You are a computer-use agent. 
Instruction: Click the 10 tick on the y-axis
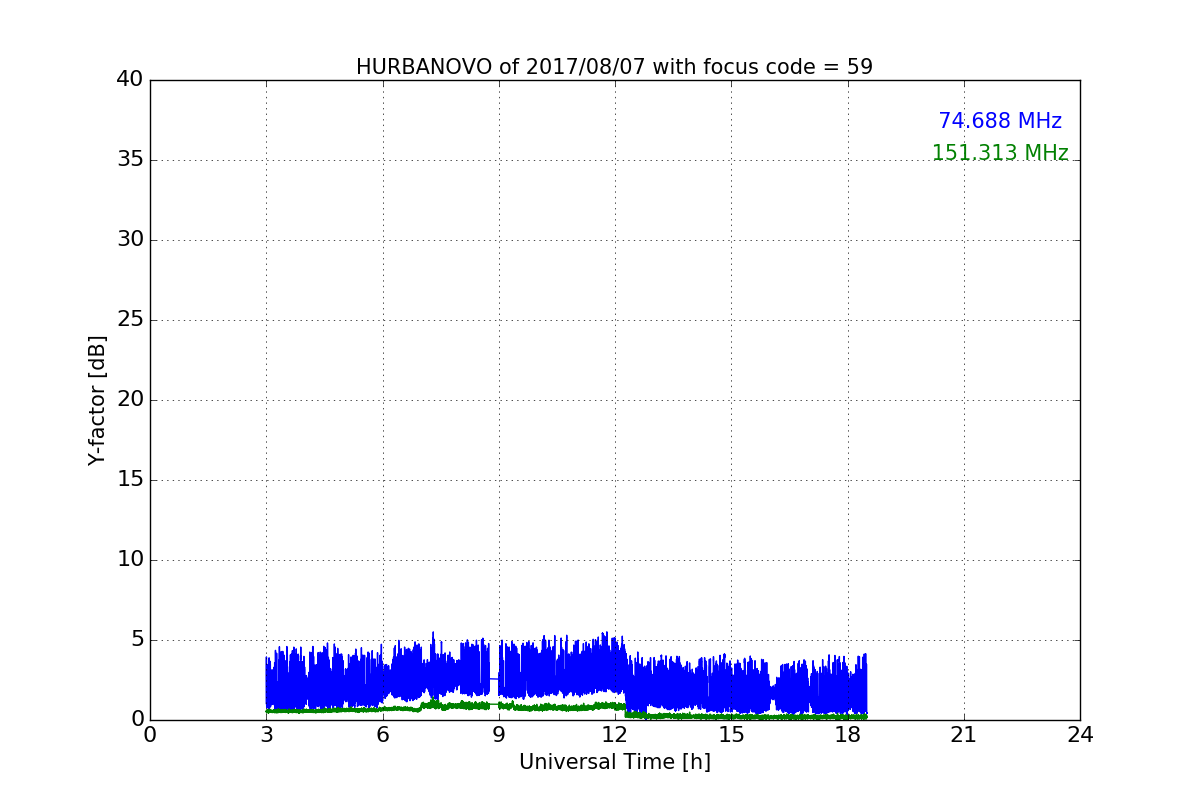(130, 560)
